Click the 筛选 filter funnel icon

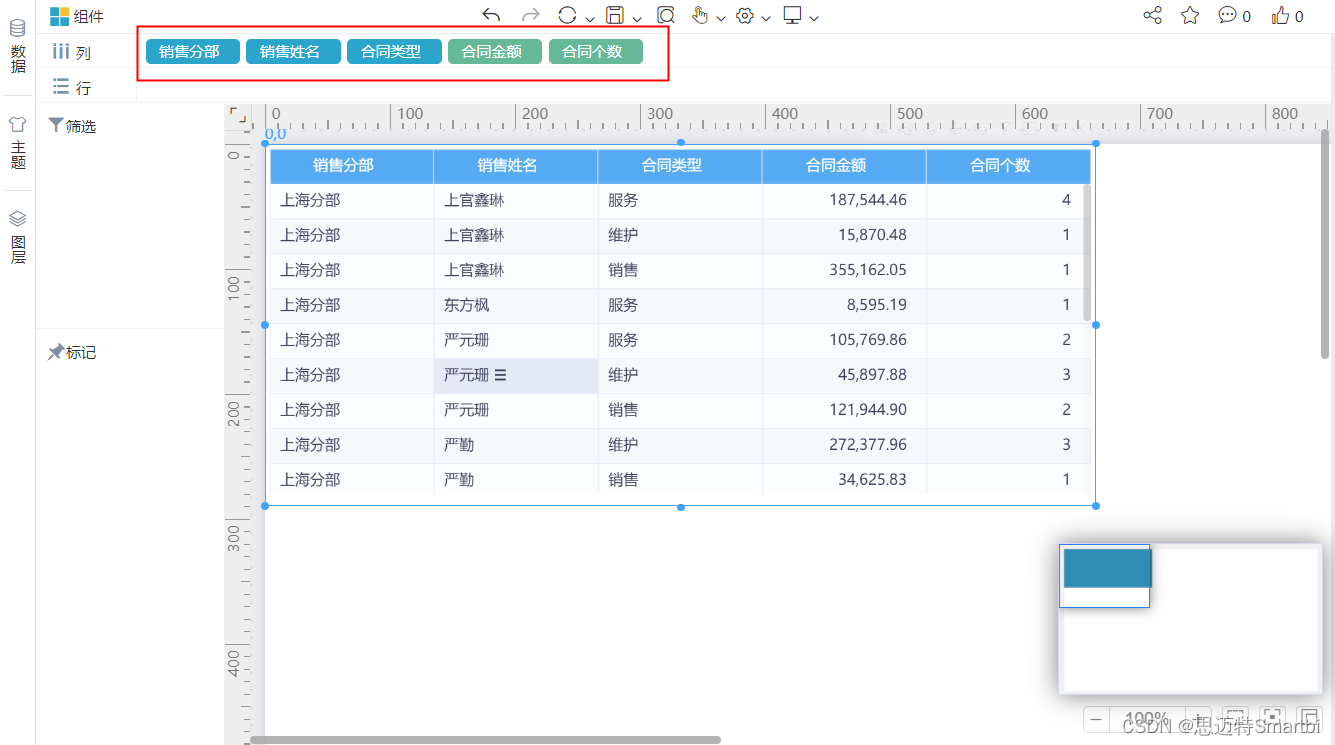click(x=56, y=126)
